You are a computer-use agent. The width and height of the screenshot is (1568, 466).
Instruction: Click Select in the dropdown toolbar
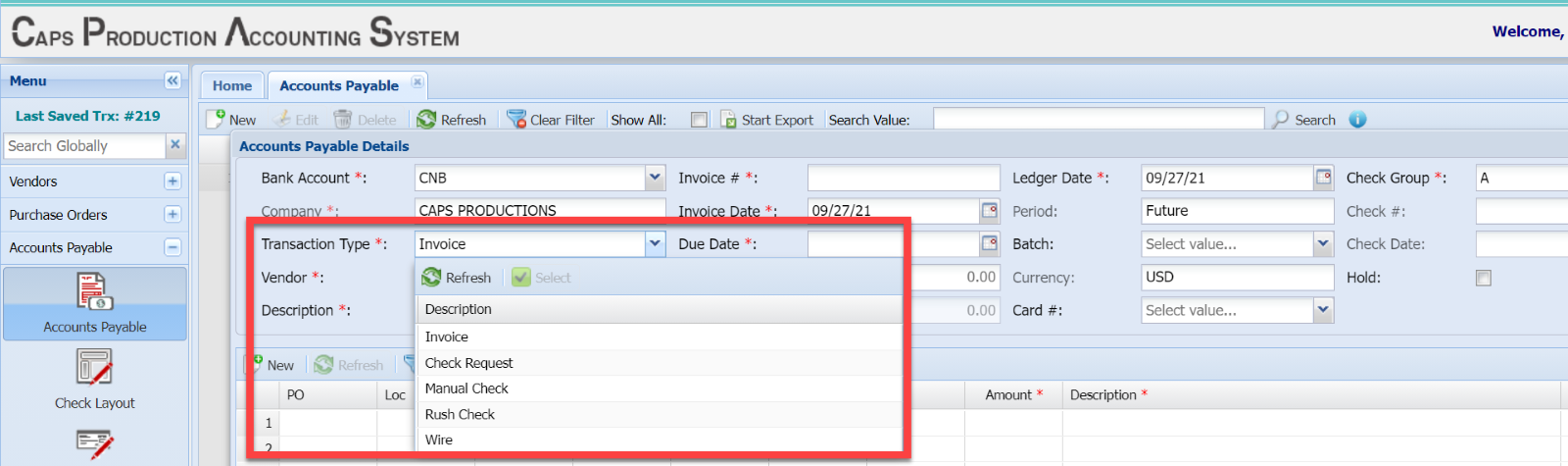coord(541,278)
